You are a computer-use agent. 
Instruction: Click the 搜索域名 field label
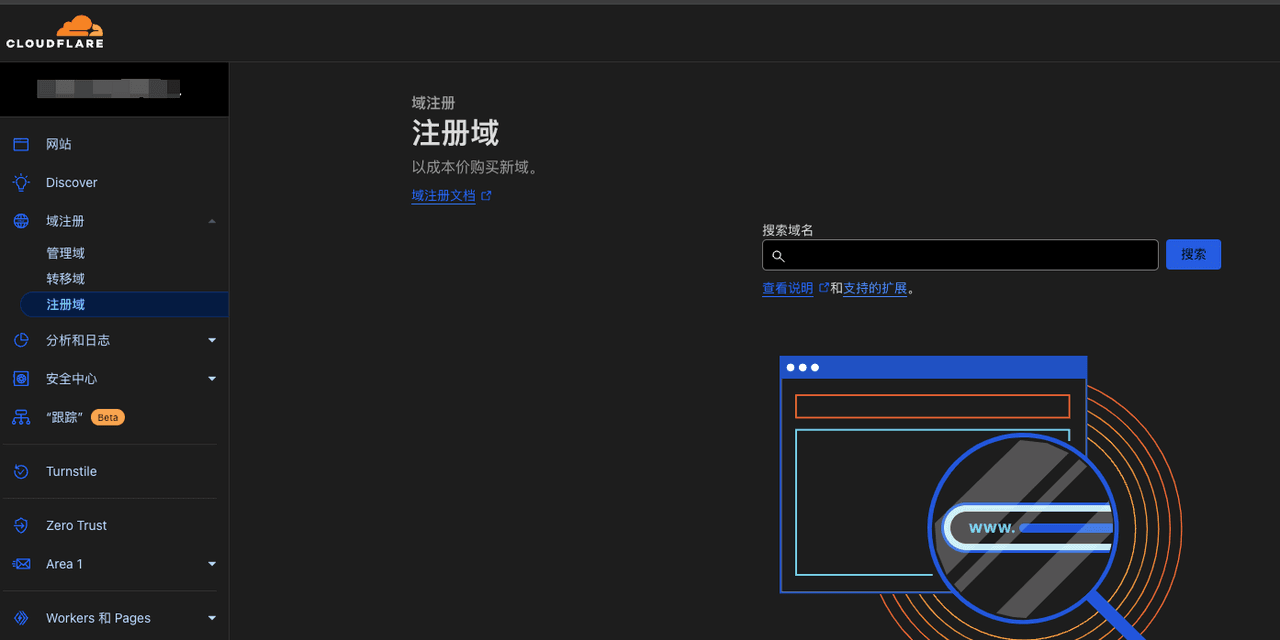click(788, 230)
